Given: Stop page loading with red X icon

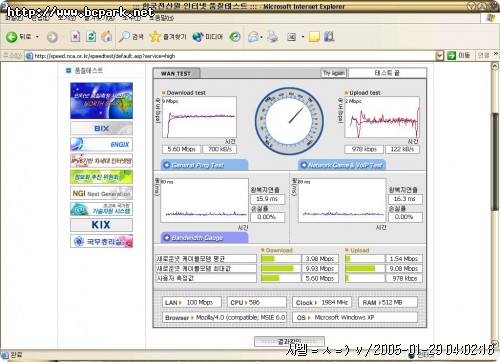Looking at the screenshot, I should [76, 36].
